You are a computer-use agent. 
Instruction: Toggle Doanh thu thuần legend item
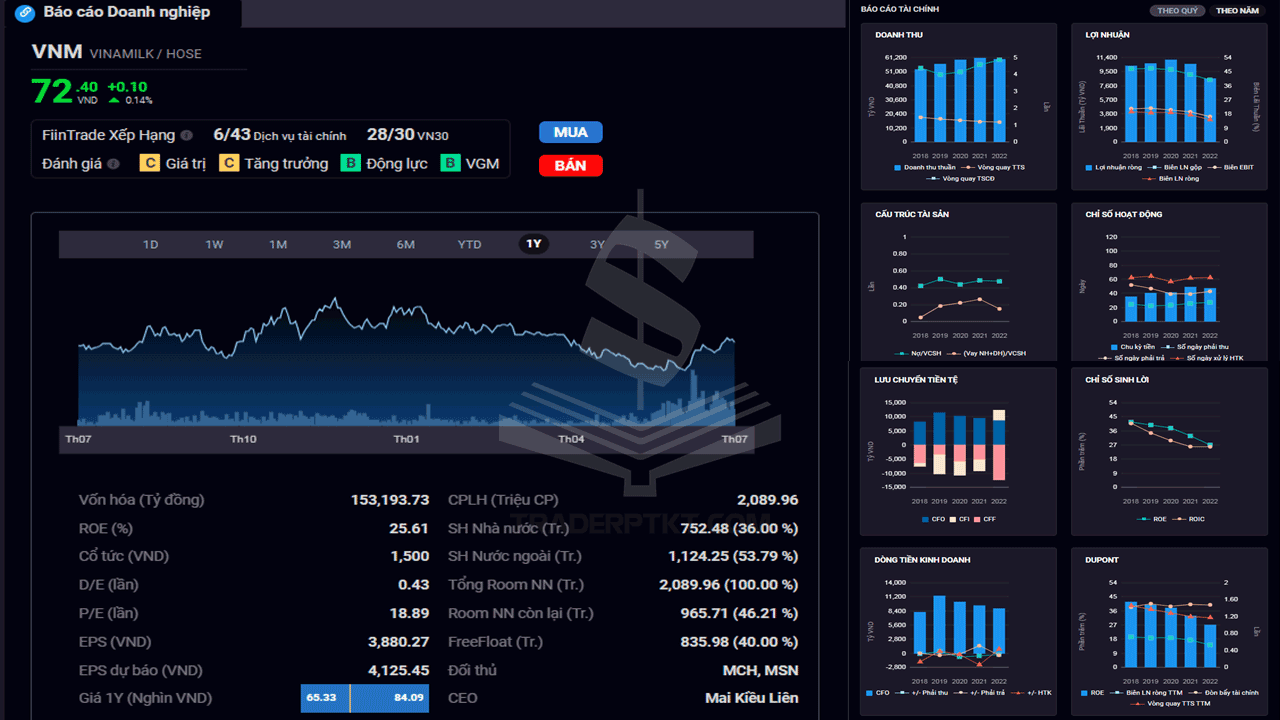click(925, 167)
